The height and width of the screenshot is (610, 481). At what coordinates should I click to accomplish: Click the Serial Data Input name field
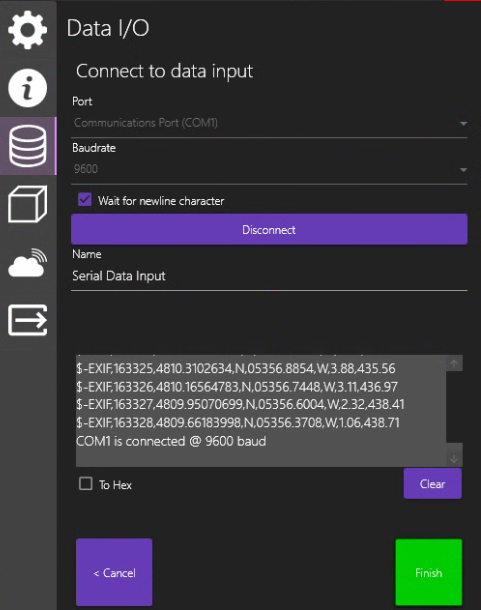click(x=269, y=276)
